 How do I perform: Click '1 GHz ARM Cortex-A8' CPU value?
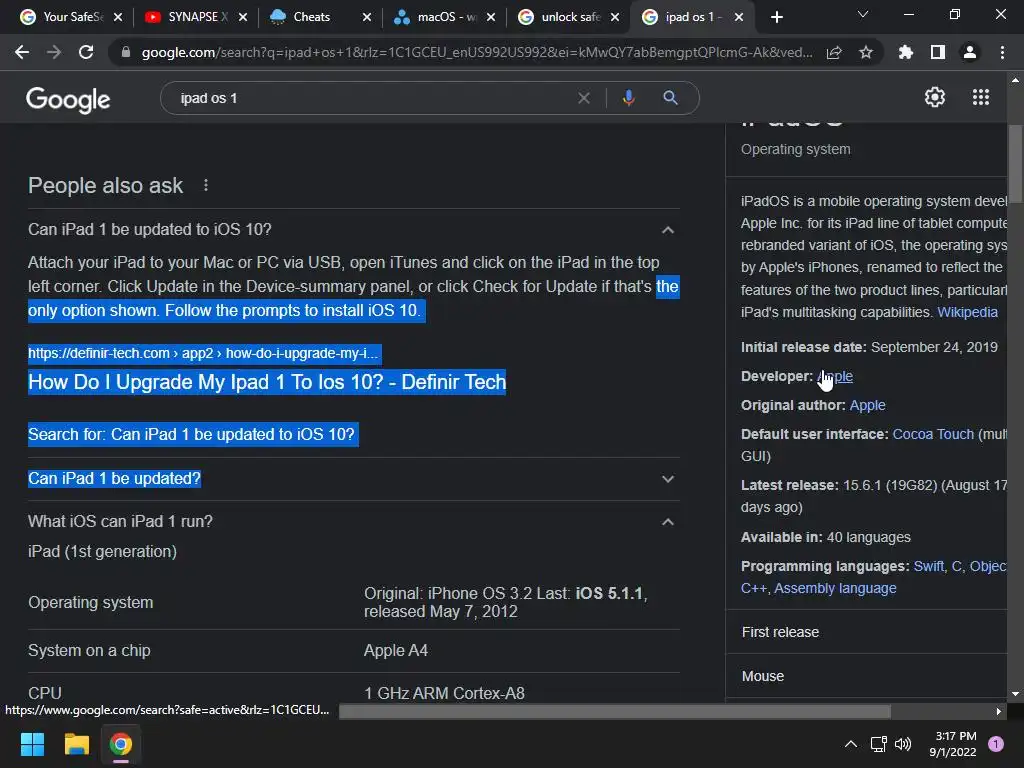444,693
